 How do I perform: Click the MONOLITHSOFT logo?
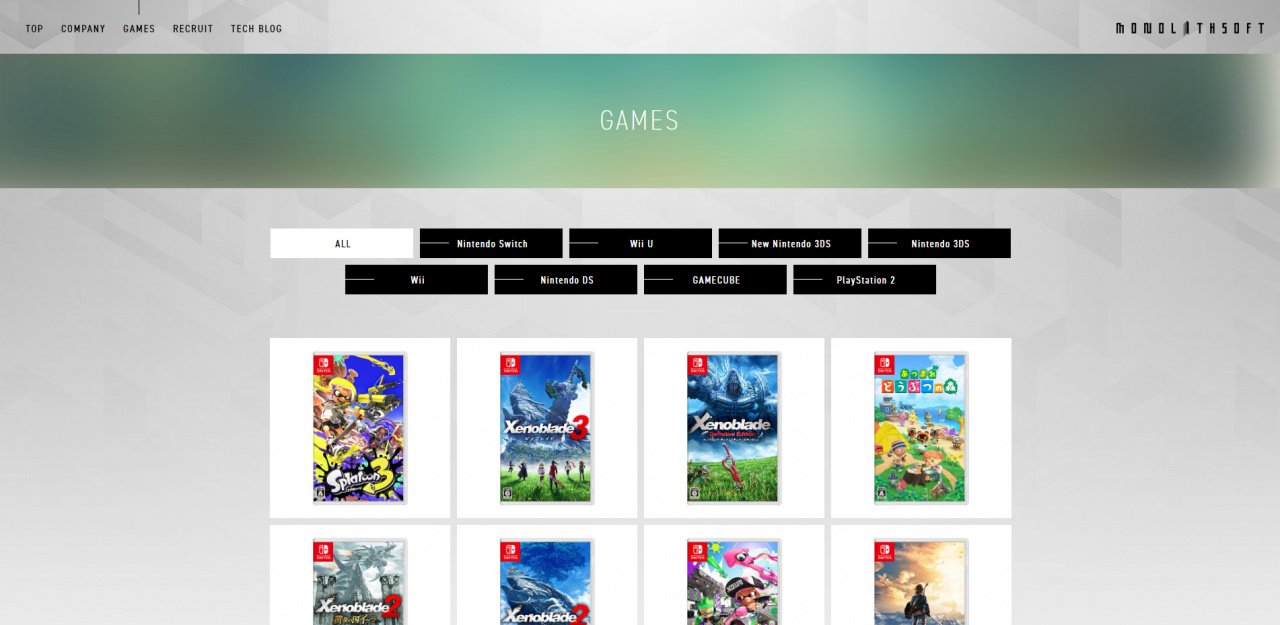[x=1190, y=29]
